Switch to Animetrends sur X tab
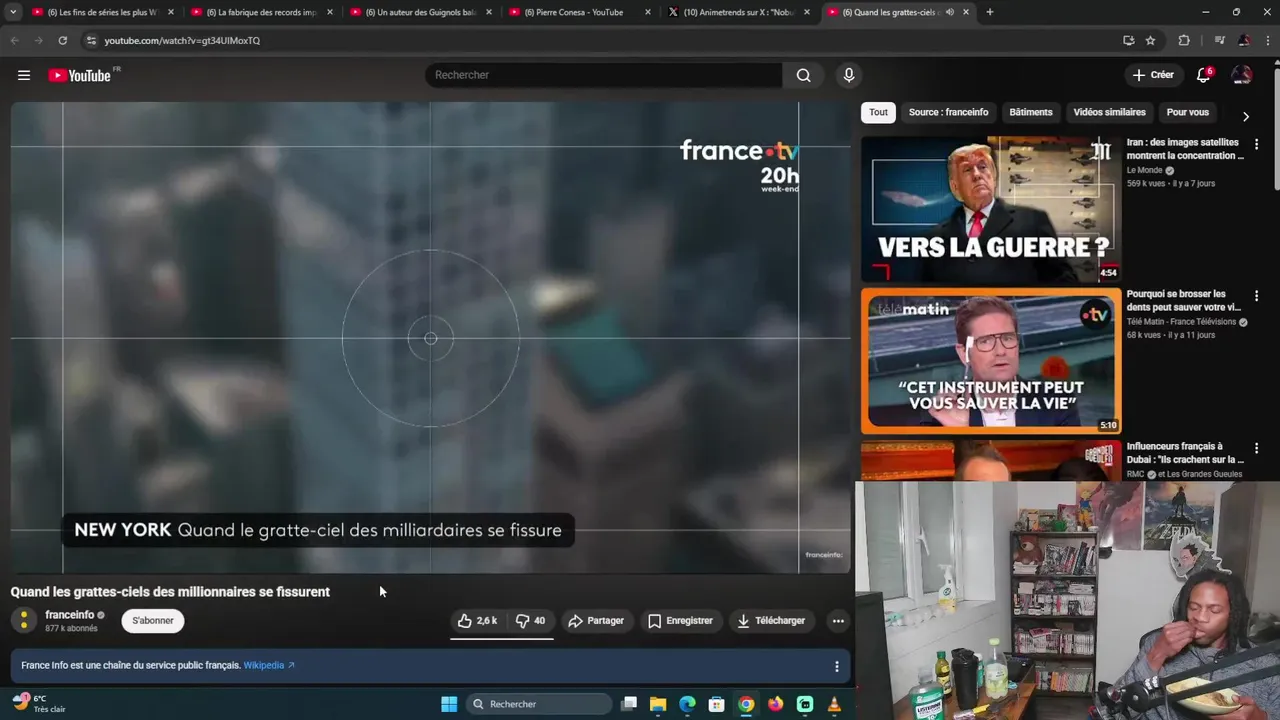 739,12
